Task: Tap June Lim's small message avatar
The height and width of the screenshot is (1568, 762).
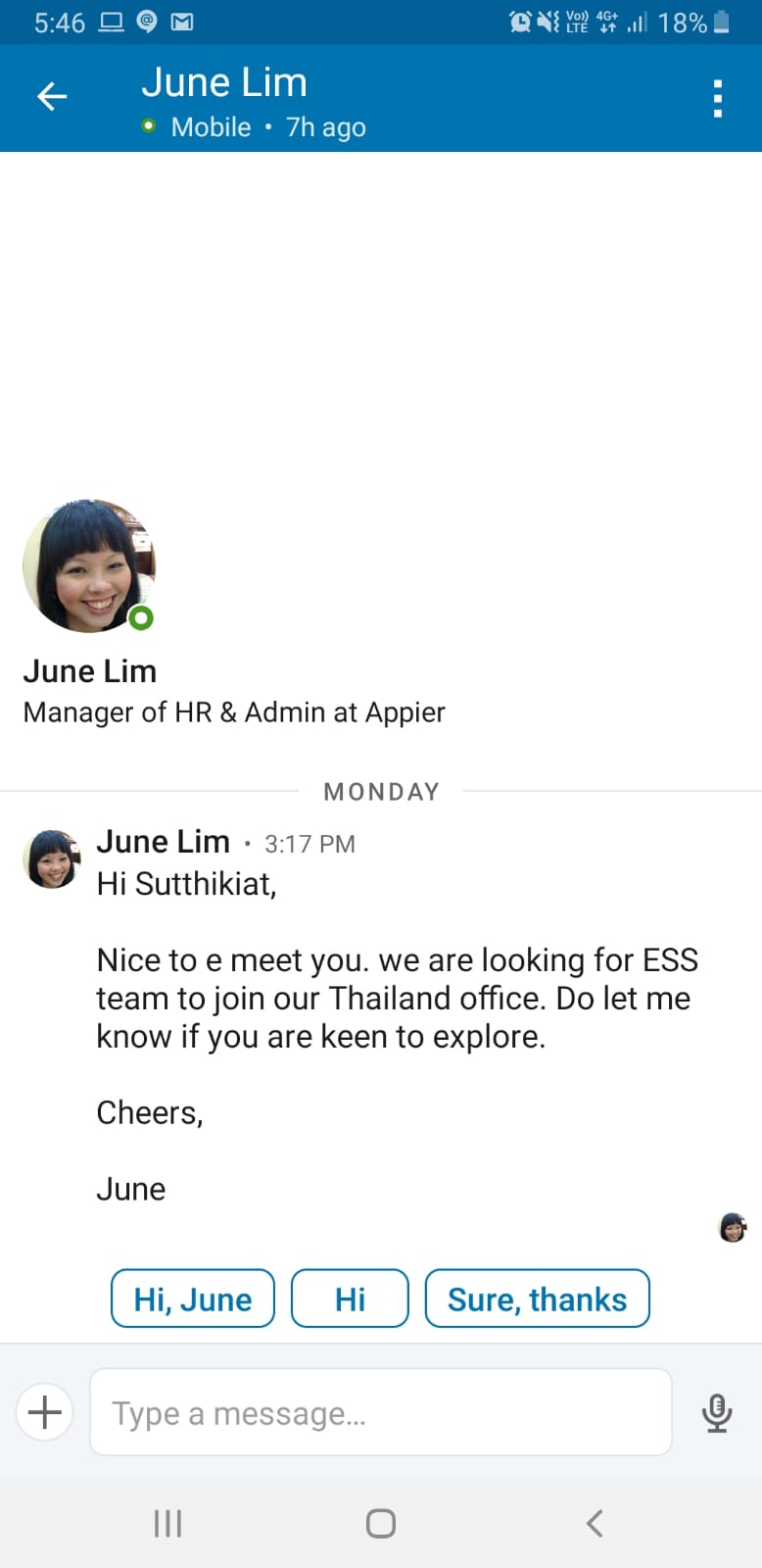Action: 52,859
